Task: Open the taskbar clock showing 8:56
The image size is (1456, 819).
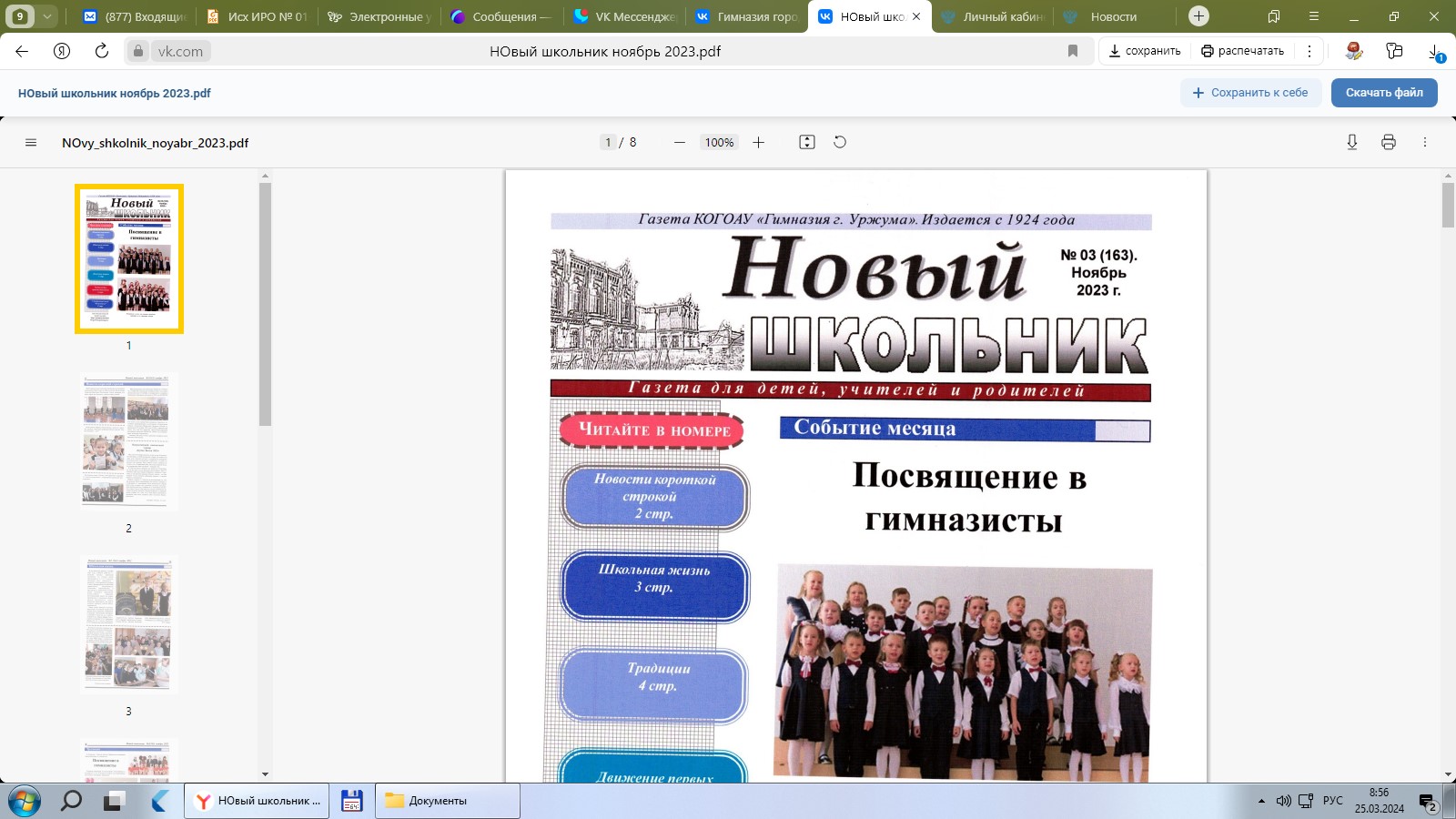Action: [x=1379, y=801]
